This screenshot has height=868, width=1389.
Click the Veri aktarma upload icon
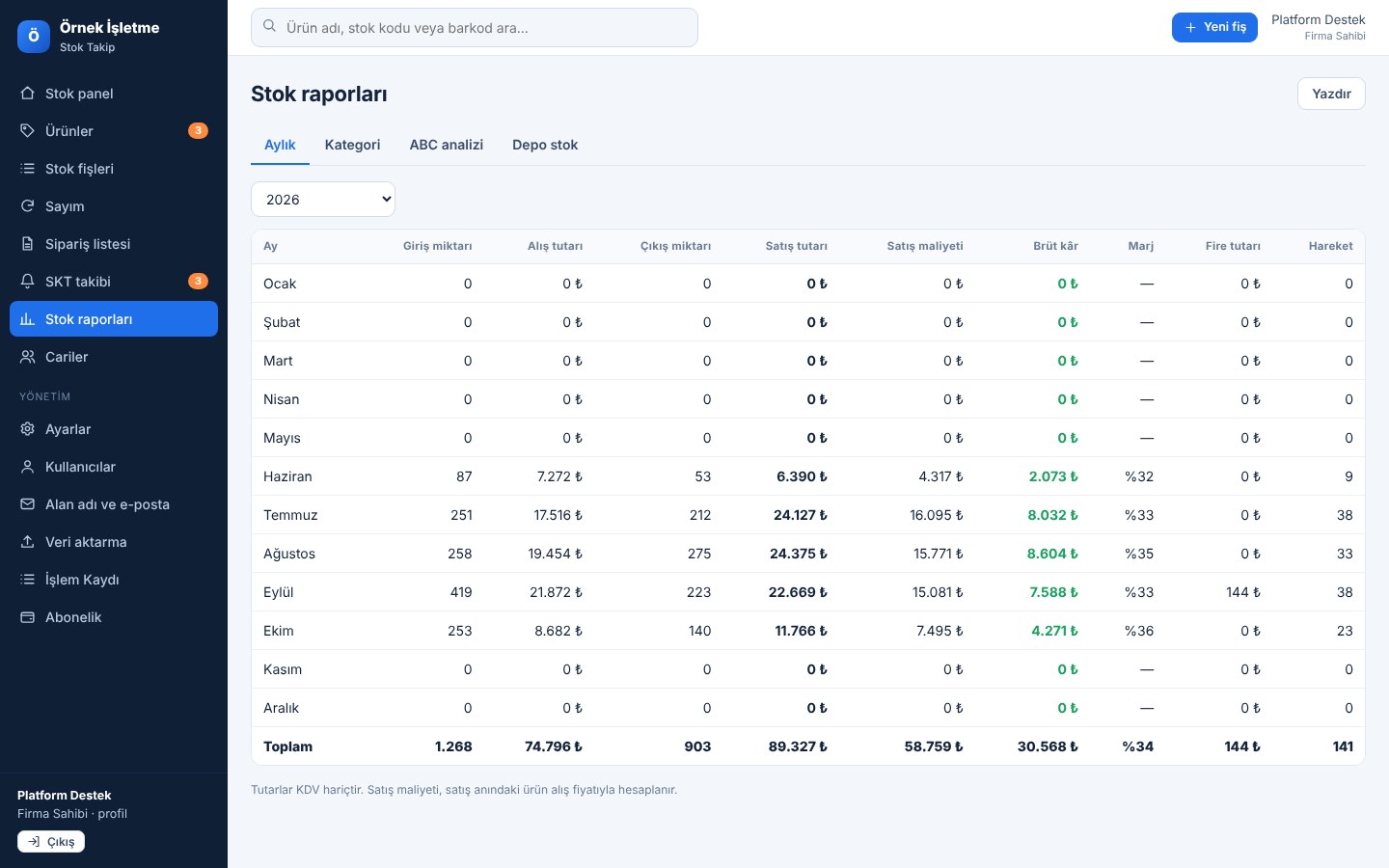(x=27, y=542)
